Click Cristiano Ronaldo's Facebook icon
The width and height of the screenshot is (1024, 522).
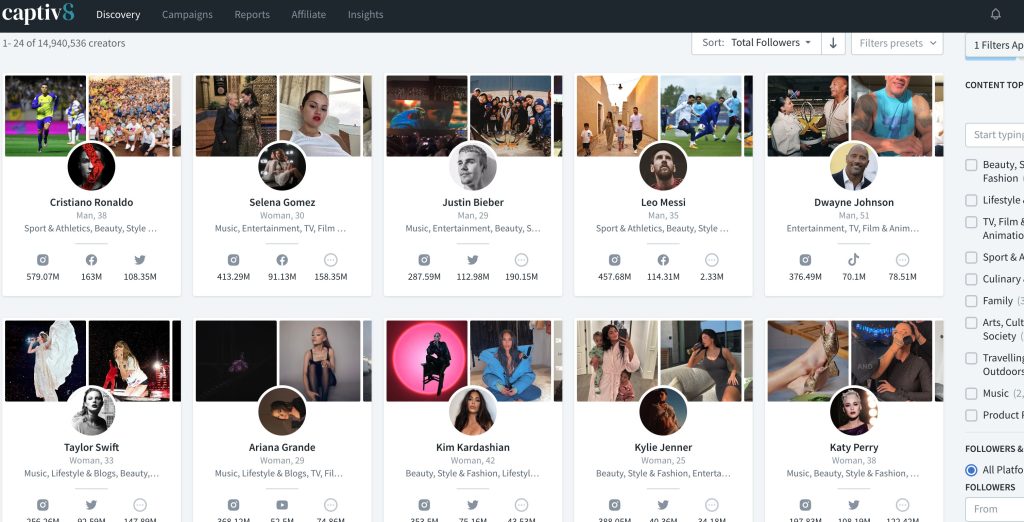pos(91,260)
